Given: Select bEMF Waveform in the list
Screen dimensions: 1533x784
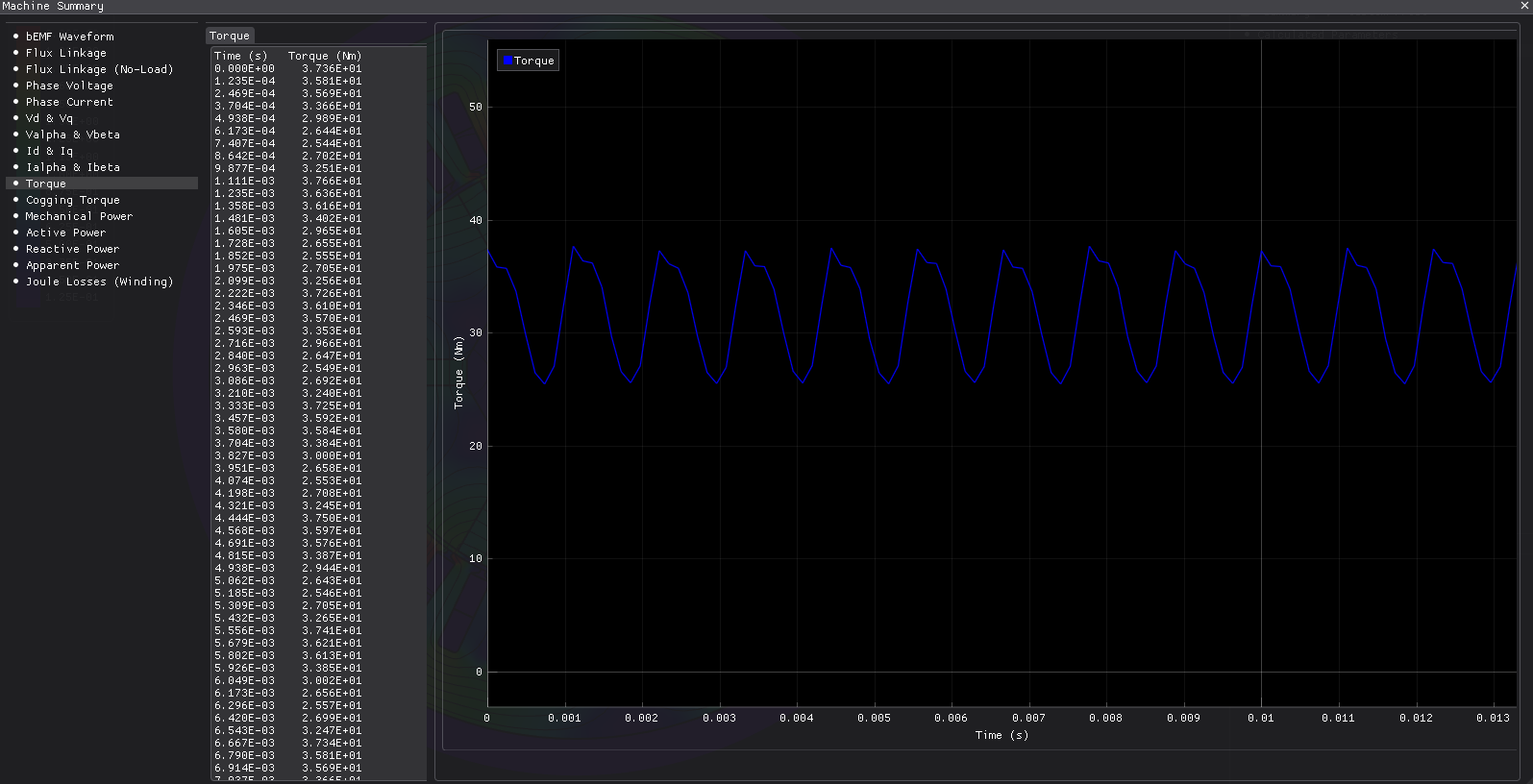Looking at the screenshot, I should [x=69, y=37].
